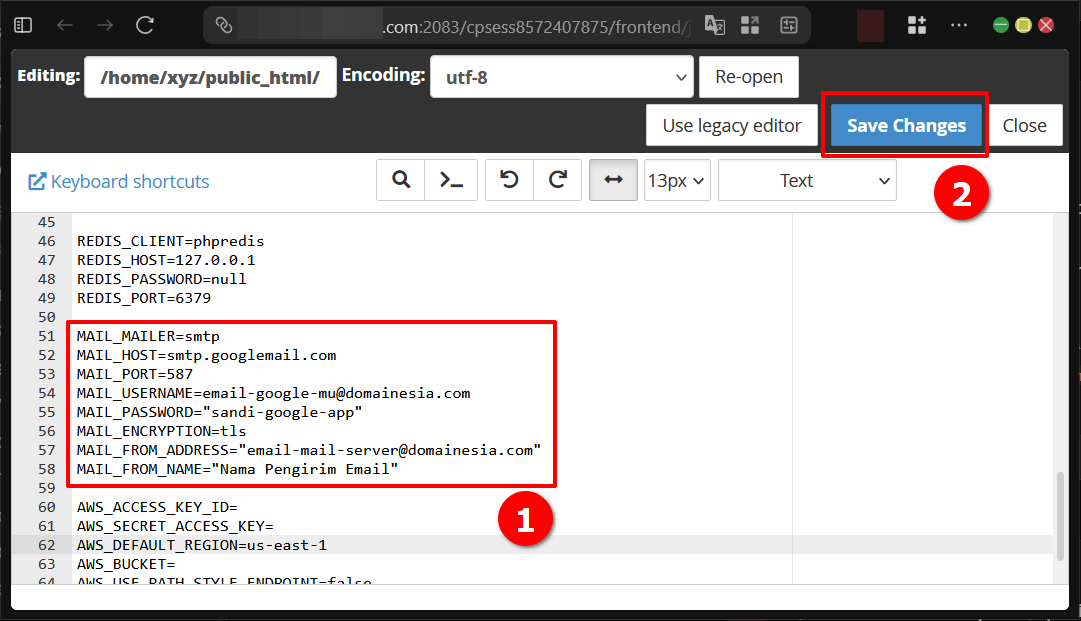The height and width of the screenshot is (621, 1081).
Task: Open the Text syntax mode dropdown
Action: point(806,180)
